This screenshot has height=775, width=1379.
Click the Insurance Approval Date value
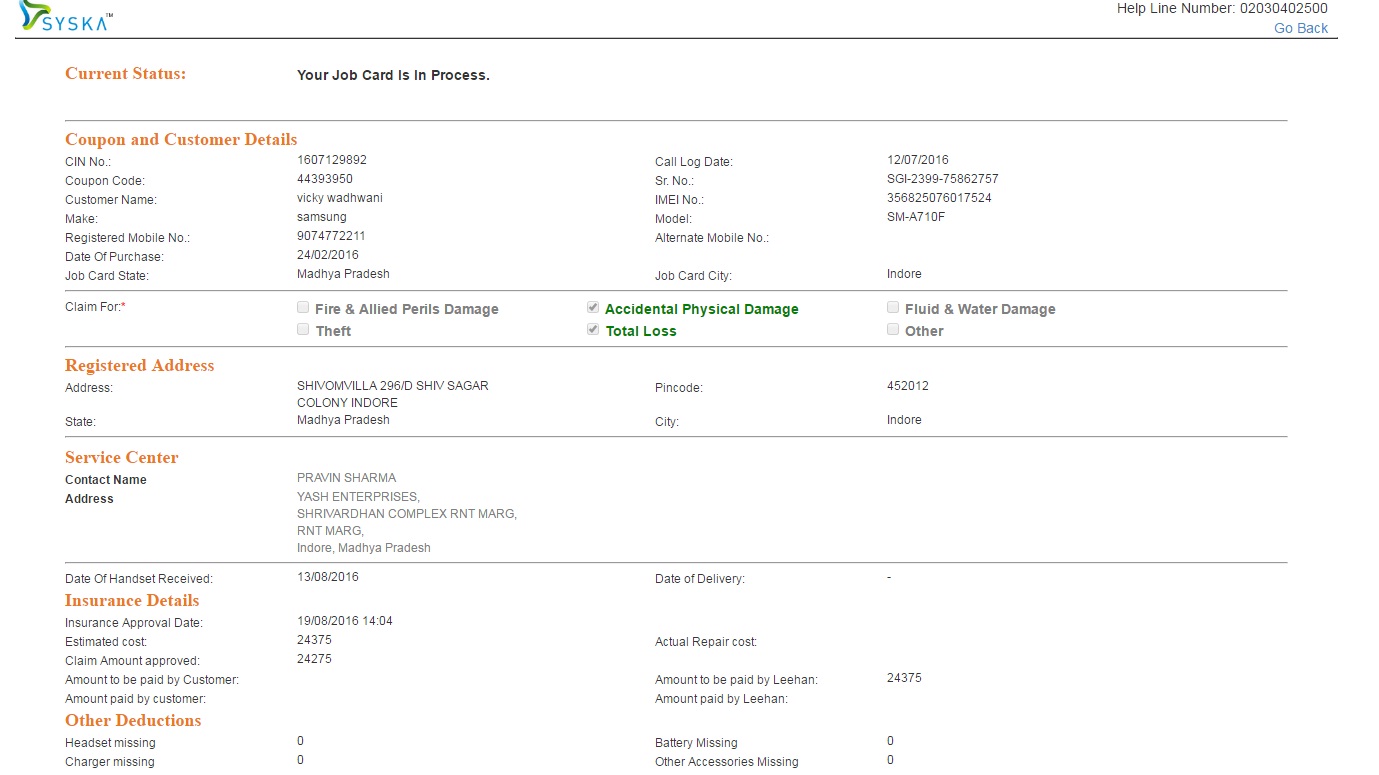(344, 621)
